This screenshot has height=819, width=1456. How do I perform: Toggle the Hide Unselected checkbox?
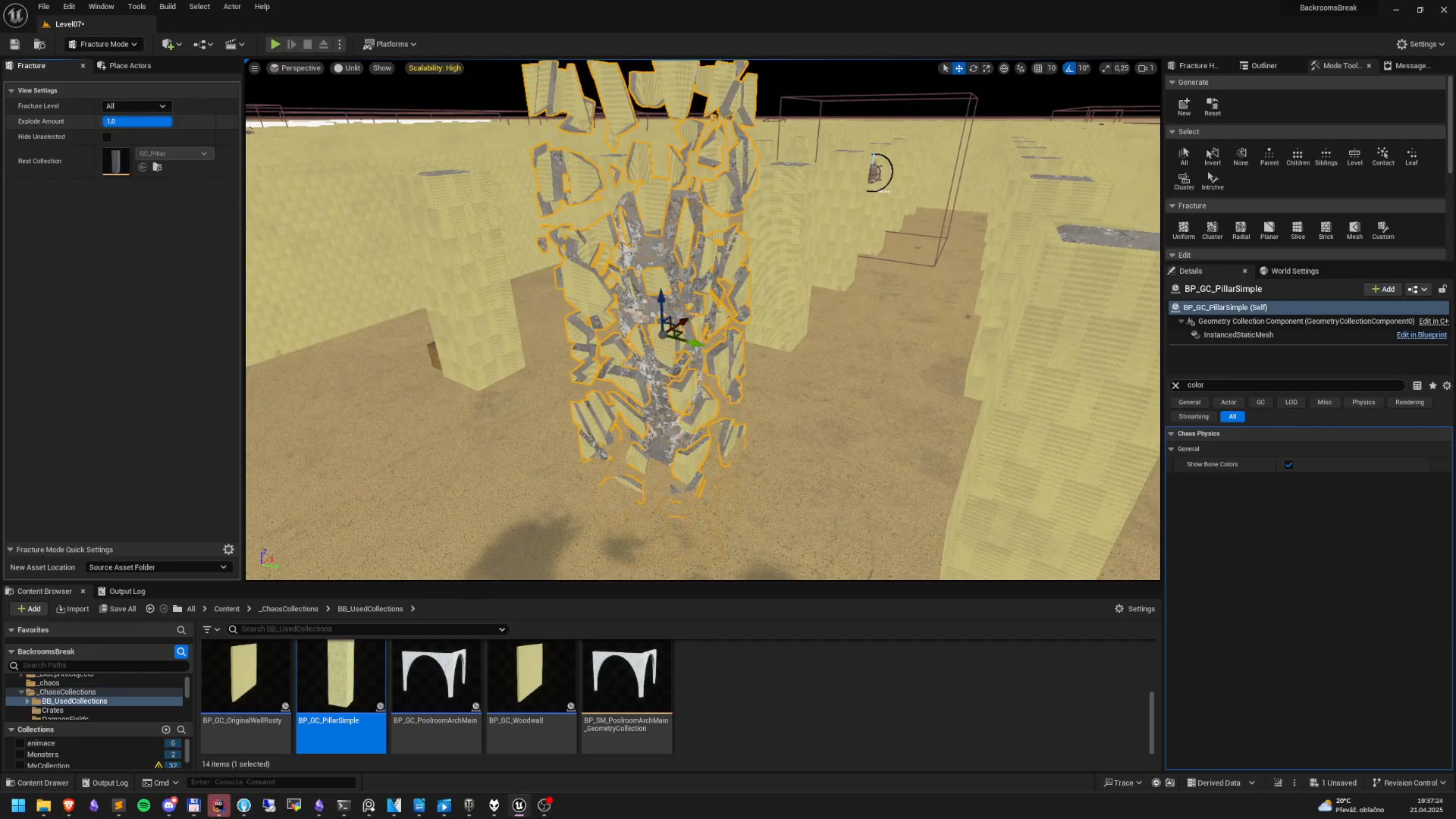click(x=107, y=137)
